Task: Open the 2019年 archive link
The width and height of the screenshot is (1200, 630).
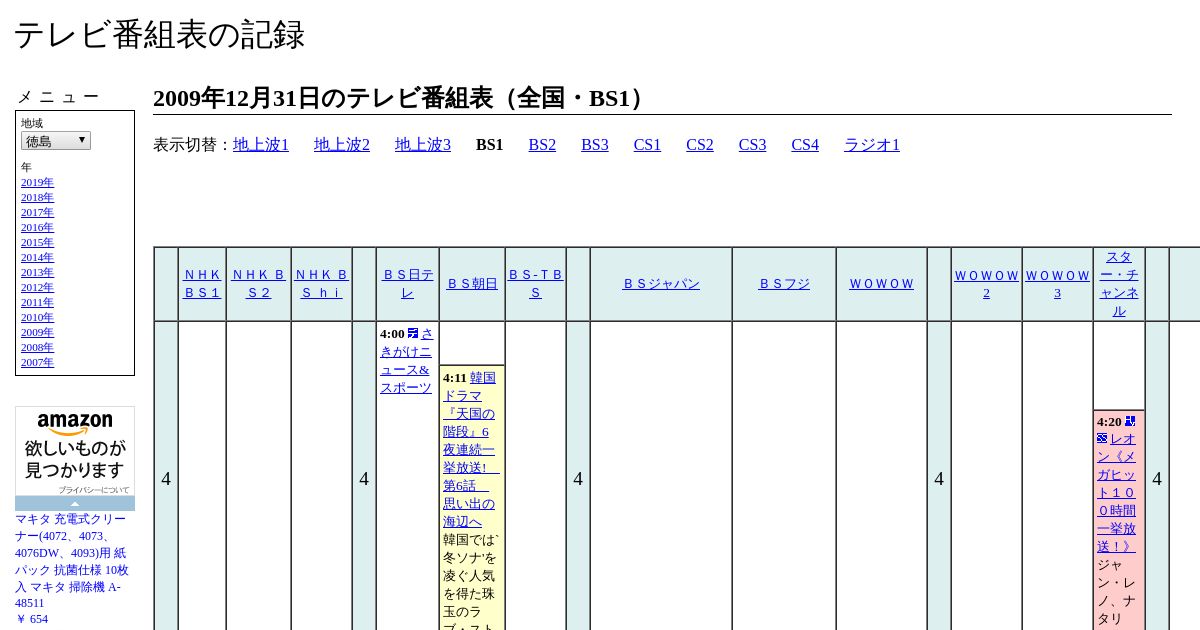Action: 37,183
